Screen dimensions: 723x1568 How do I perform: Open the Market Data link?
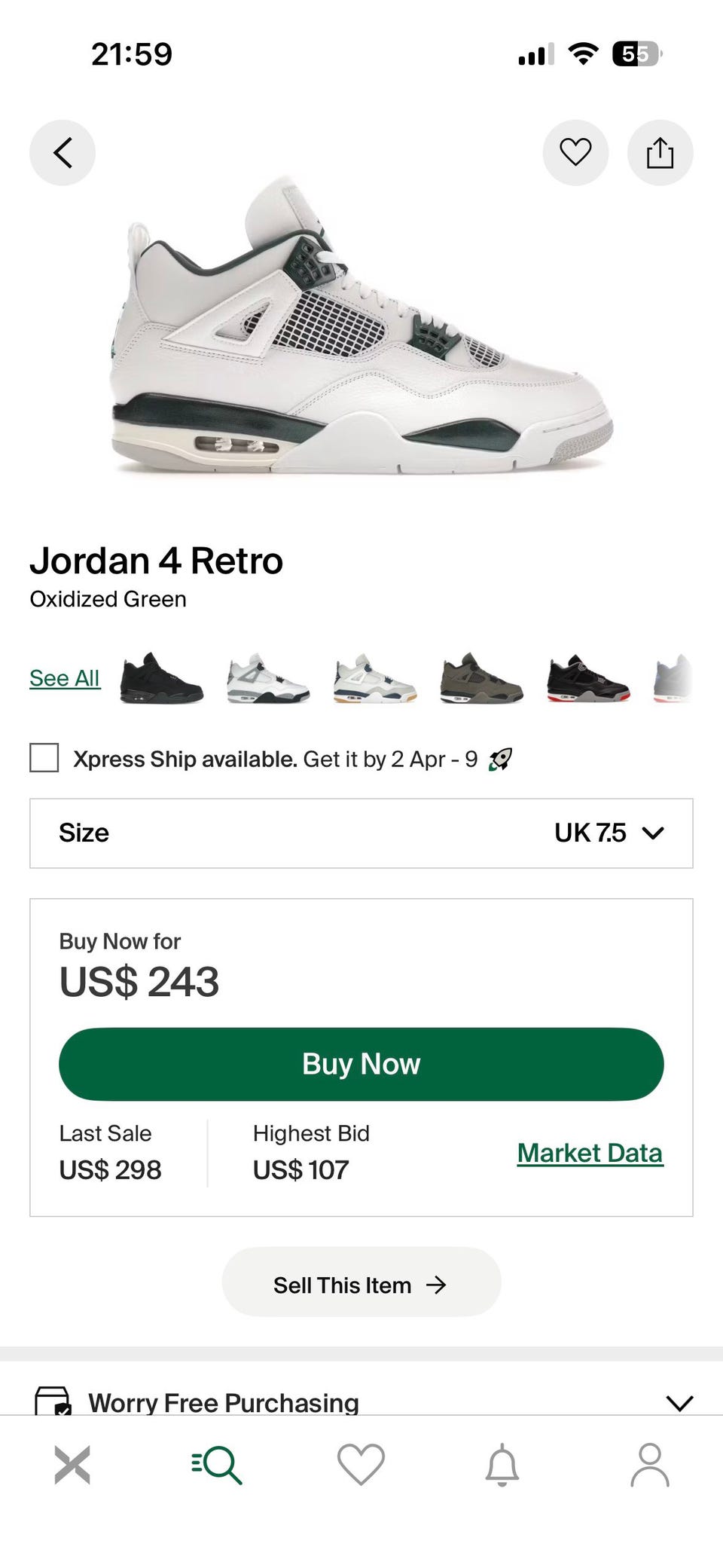590,1153
